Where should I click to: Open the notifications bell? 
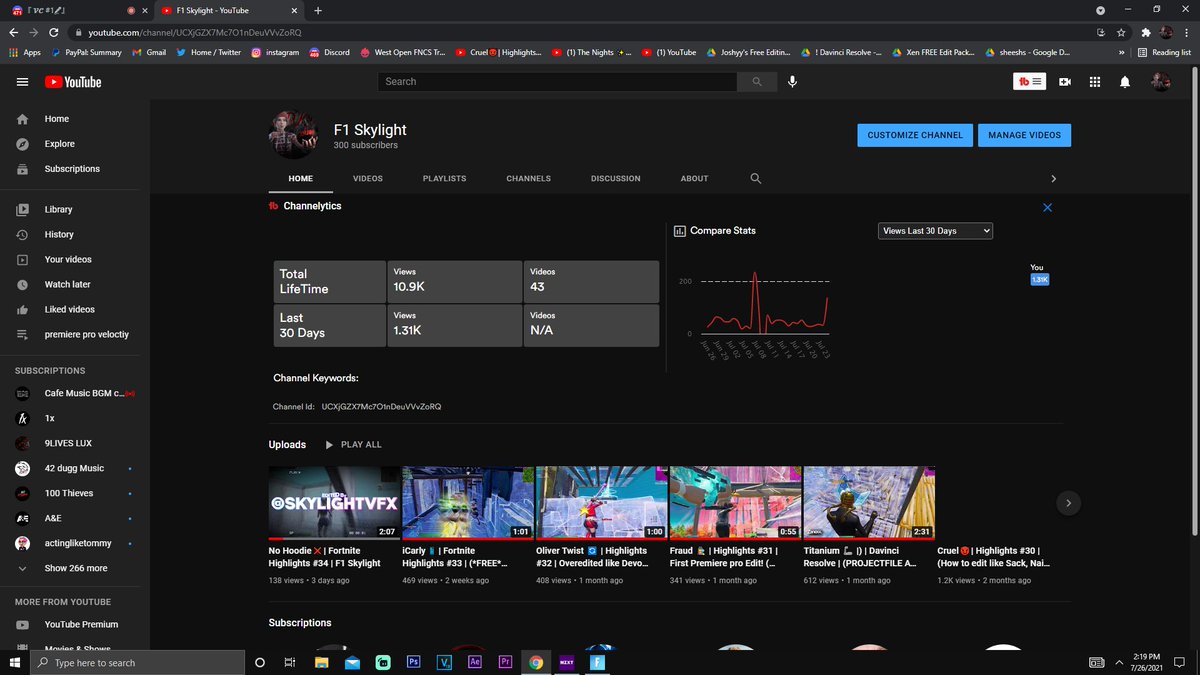[1126, 82]
